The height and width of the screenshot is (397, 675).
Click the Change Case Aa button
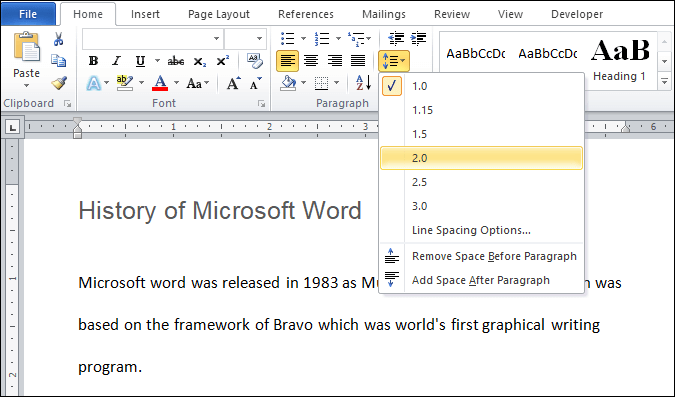(198, 83)
